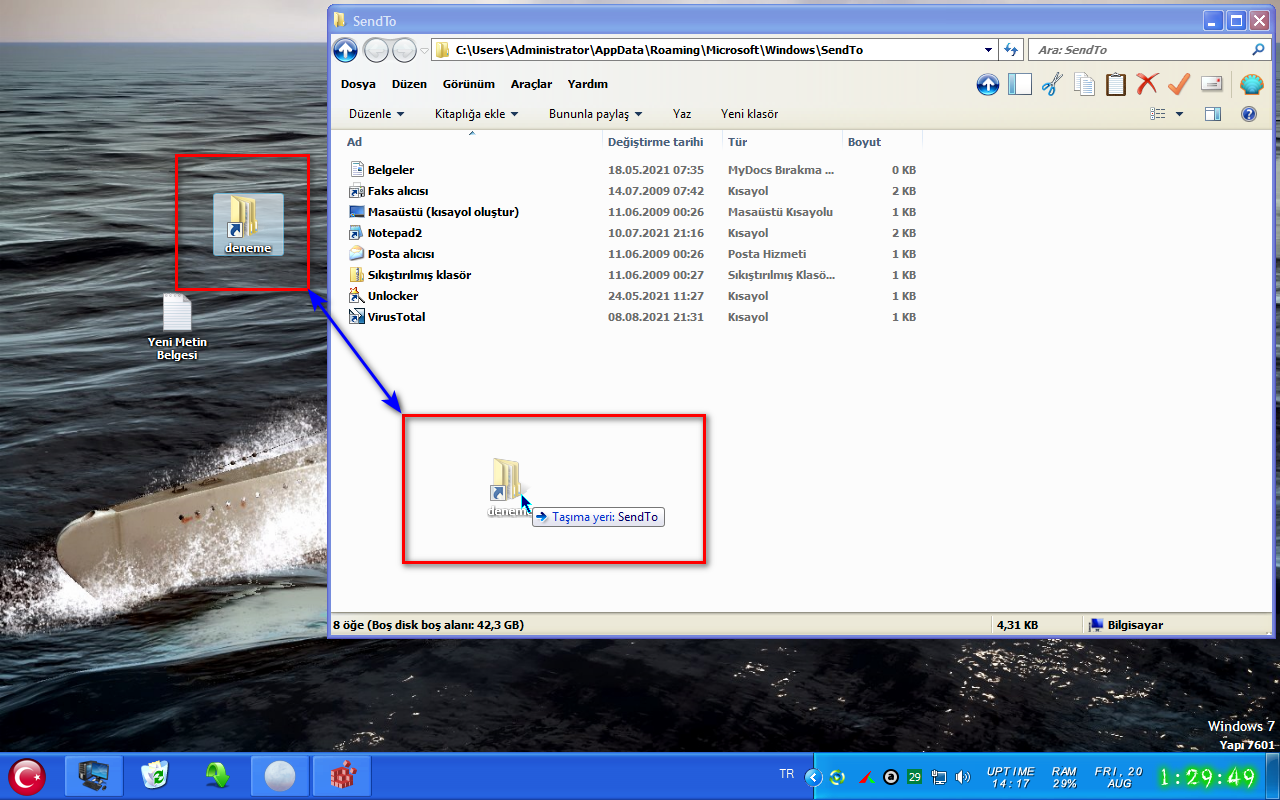The image size is (1280, 800).
Task: Click the red X Delete icon
Action: (1147, 85)
